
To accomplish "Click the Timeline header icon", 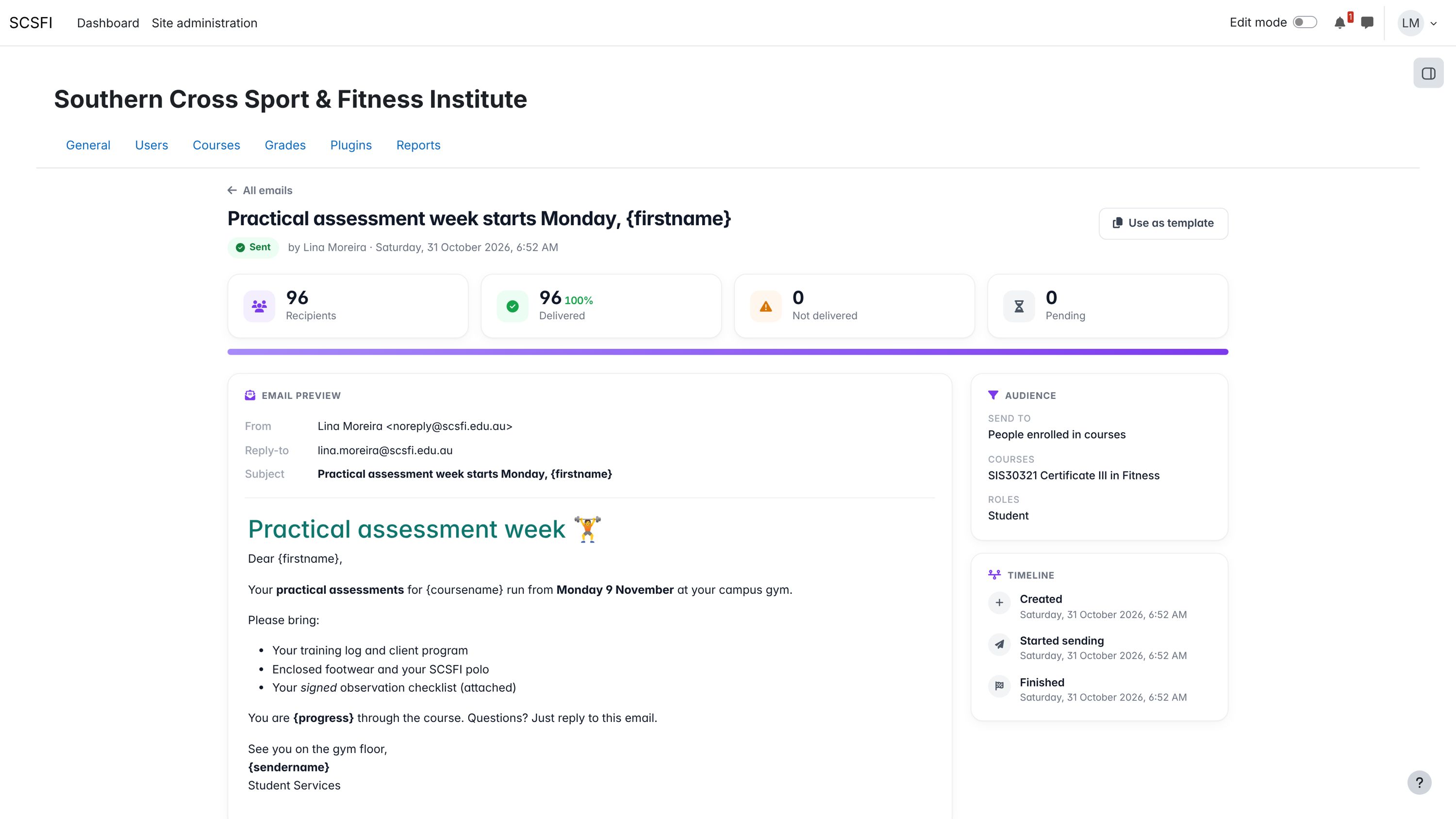I will coord(994,575).
